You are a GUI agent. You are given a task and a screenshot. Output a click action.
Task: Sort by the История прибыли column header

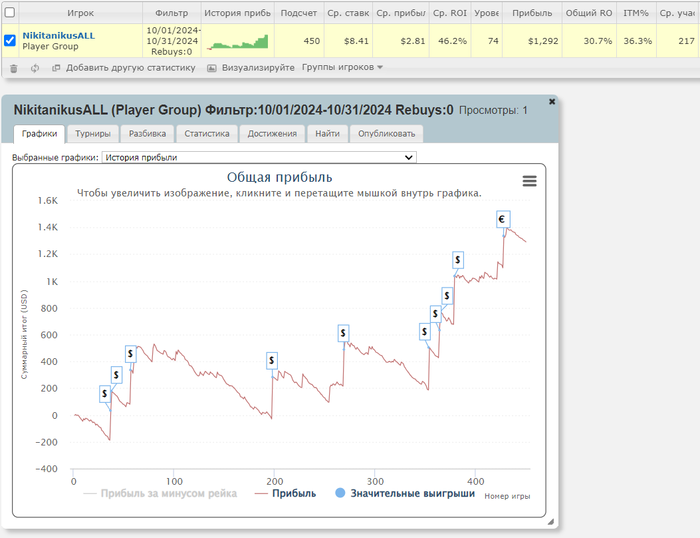pos(238,13)
